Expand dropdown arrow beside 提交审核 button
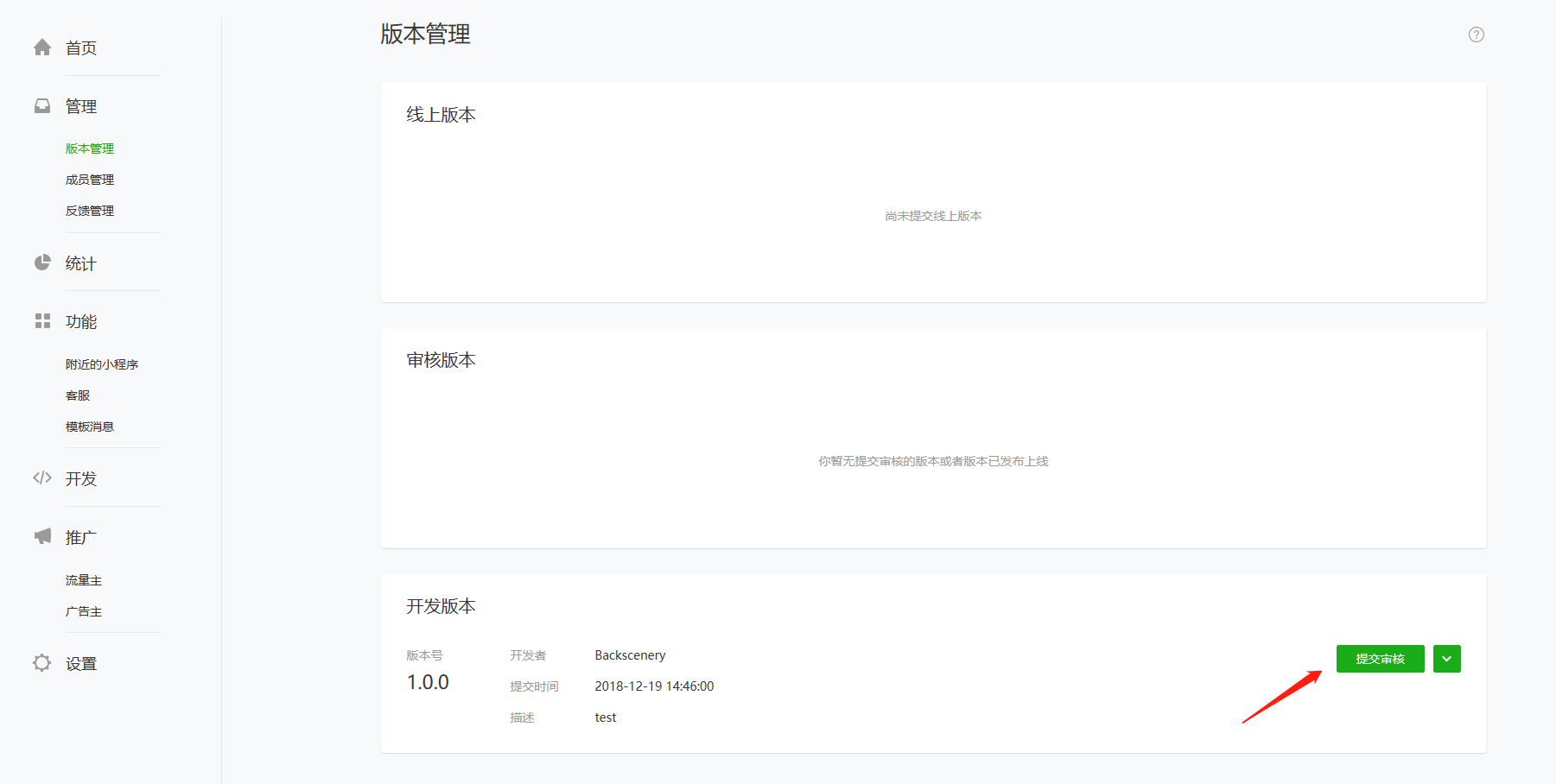This screenshot has width=1556, height=784. pyautogui.click(x=1446, y=659)
